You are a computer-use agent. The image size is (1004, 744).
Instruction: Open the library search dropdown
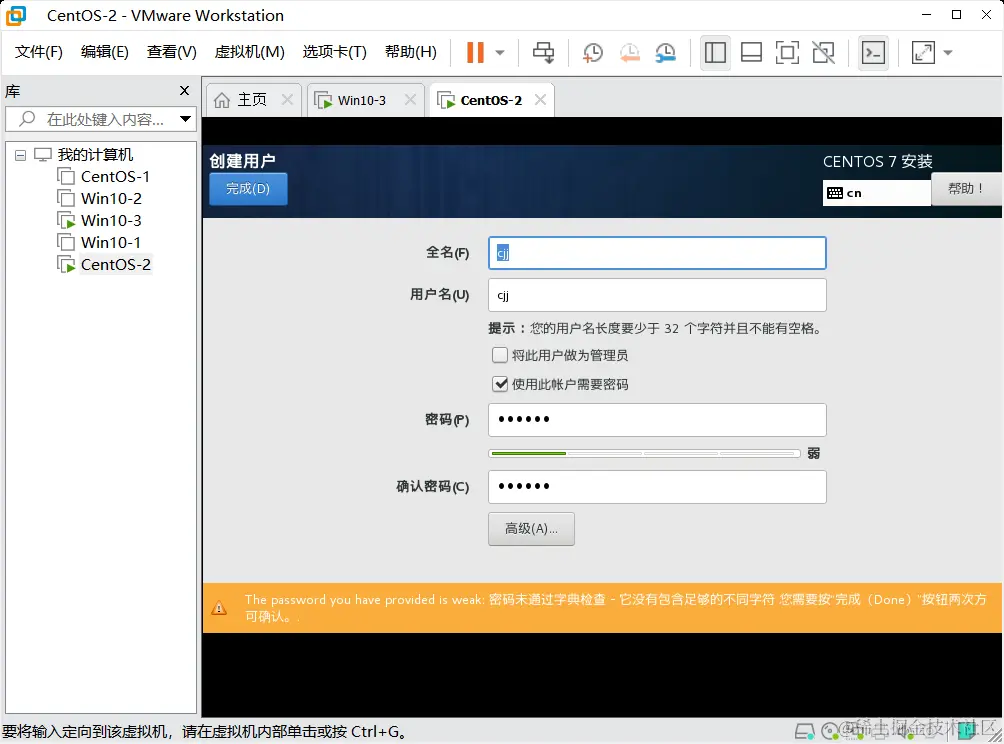tap(183, 119)
